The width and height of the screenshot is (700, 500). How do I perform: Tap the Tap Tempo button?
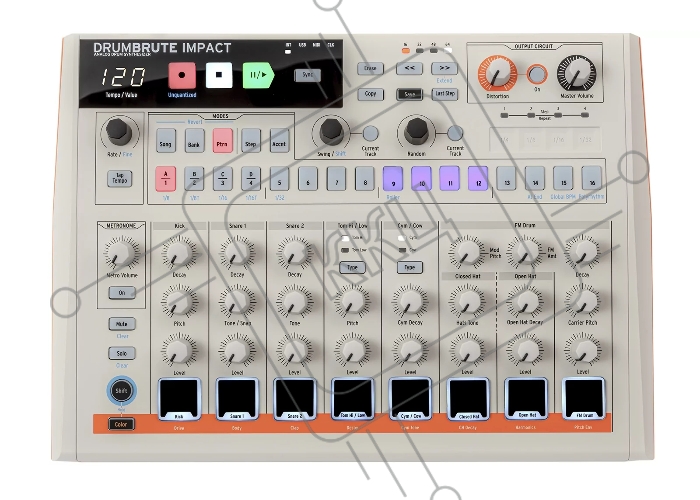119,179
